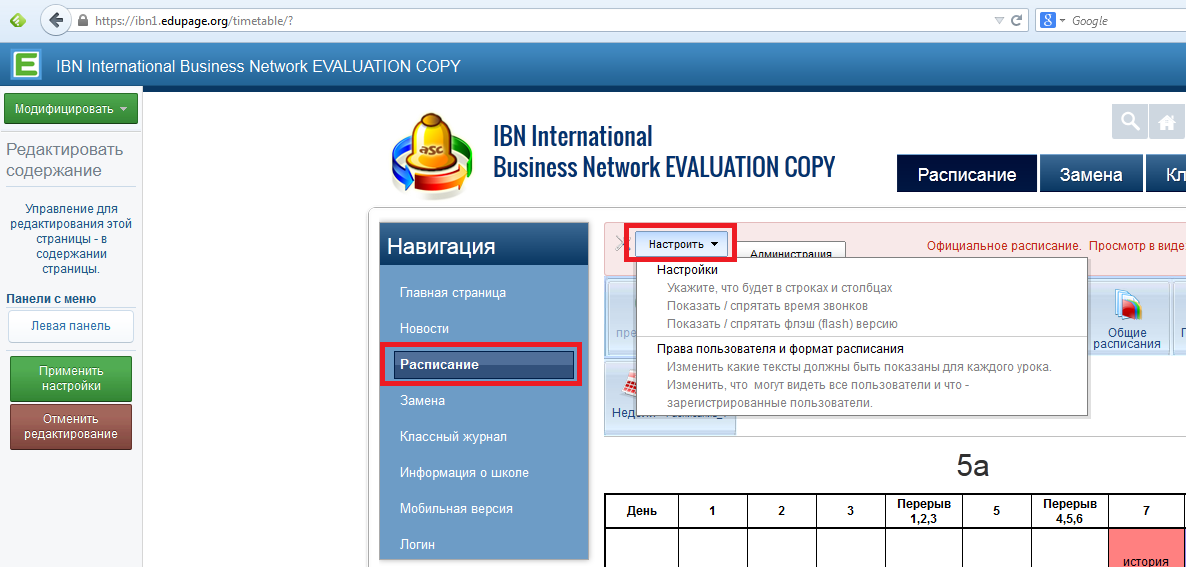Screen dimensions: 1186x567
Task: Choose 'Изменить какие тексты должны быть показаны'
Action: click(x=859, y=367)
